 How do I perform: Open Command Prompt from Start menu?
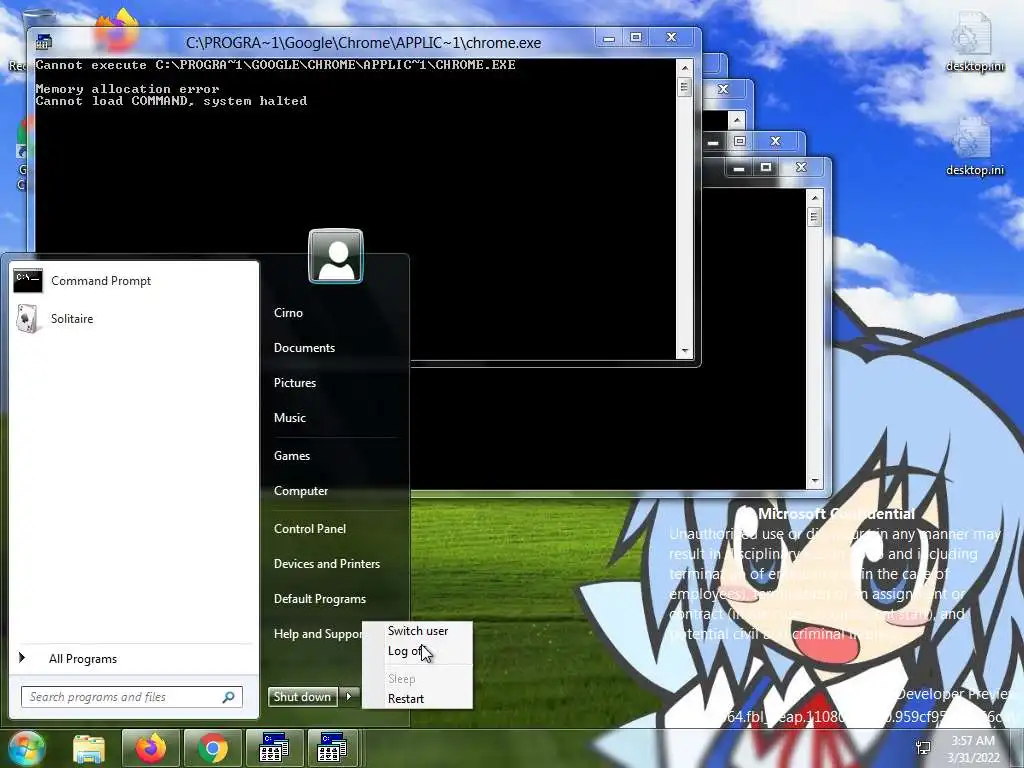133,281
